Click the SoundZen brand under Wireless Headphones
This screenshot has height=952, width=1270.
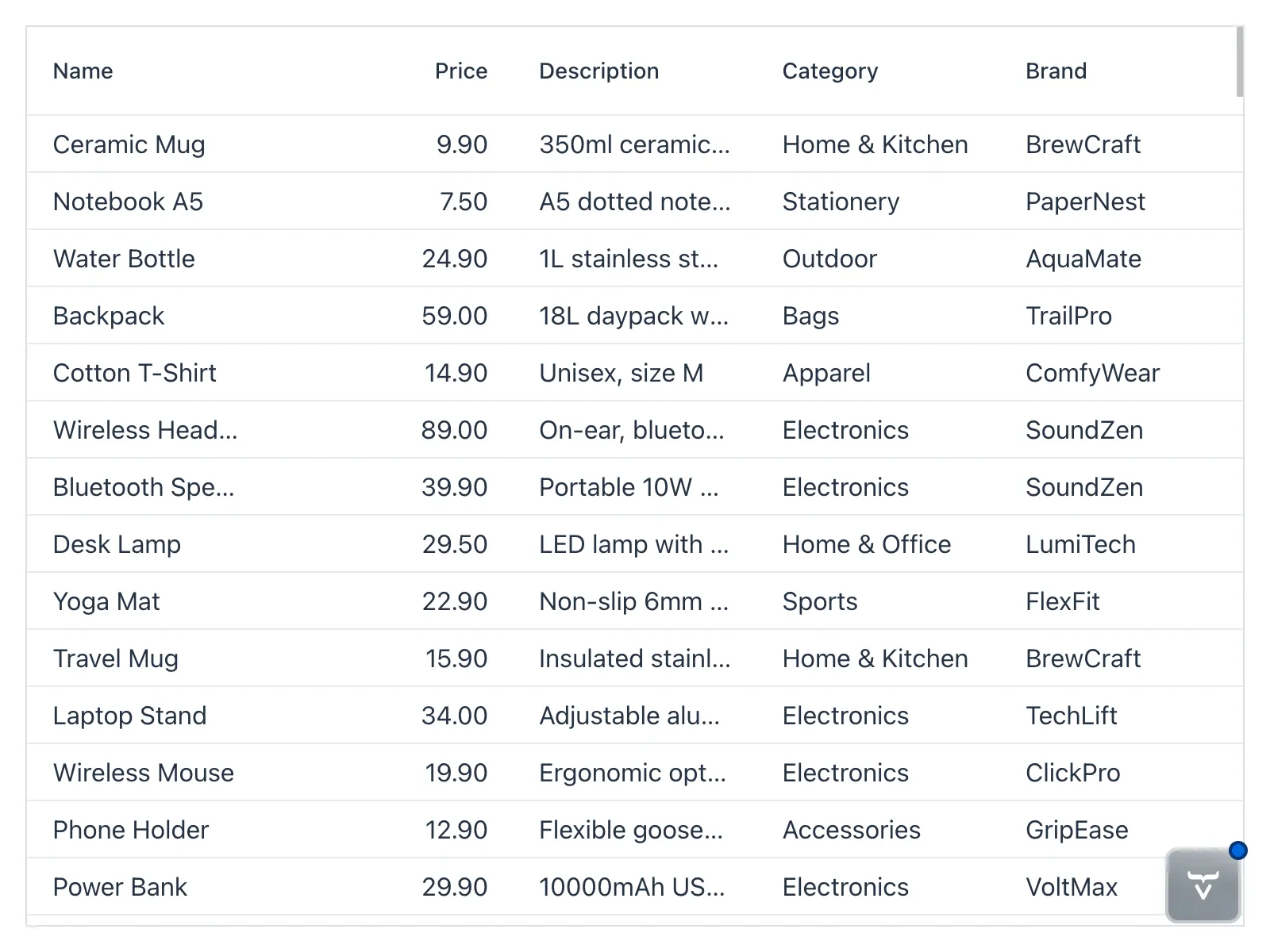tap(1084, 430)
